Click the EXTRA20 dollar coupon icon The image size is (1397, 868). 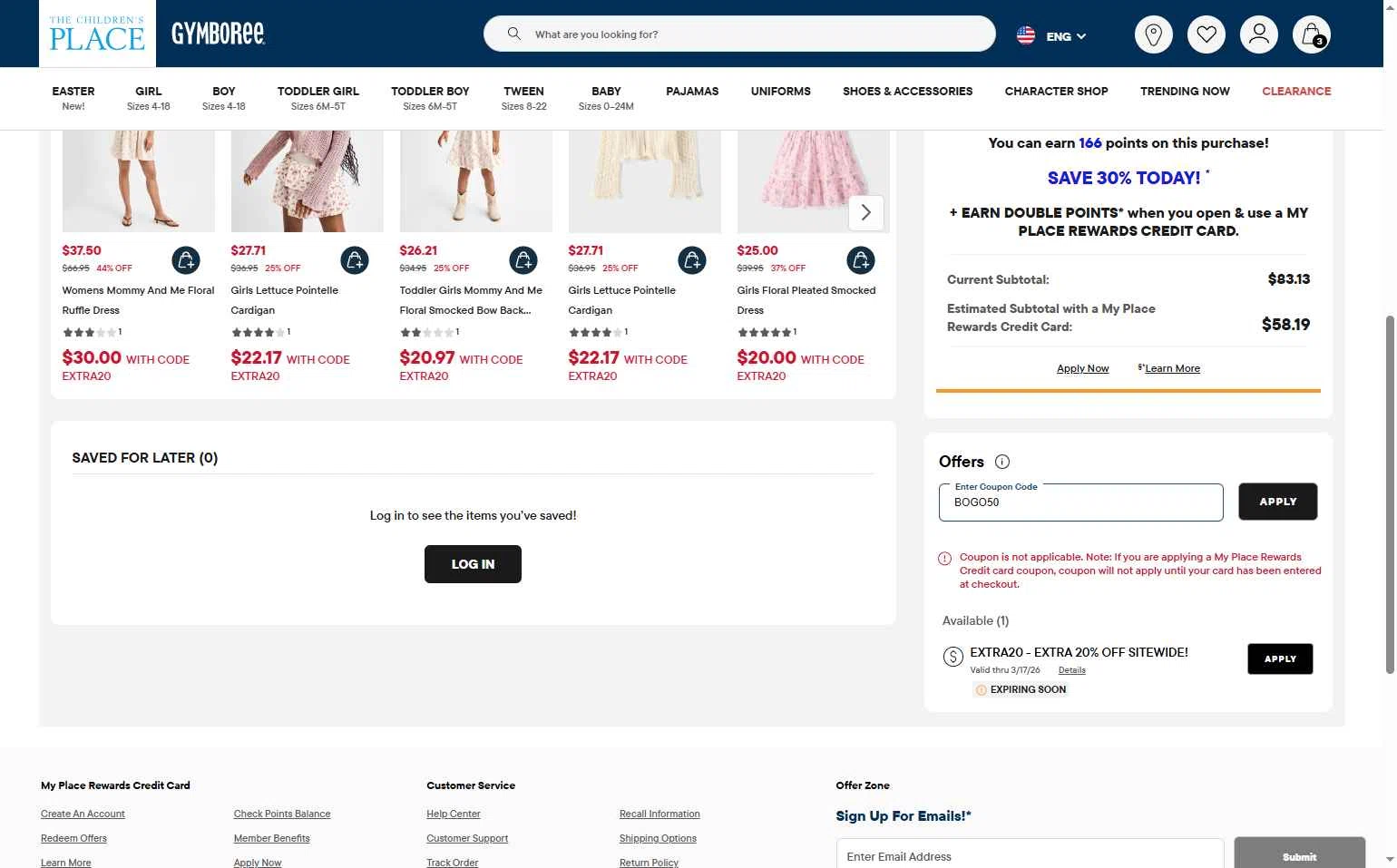pyautogui.click(x=952, y=657)
